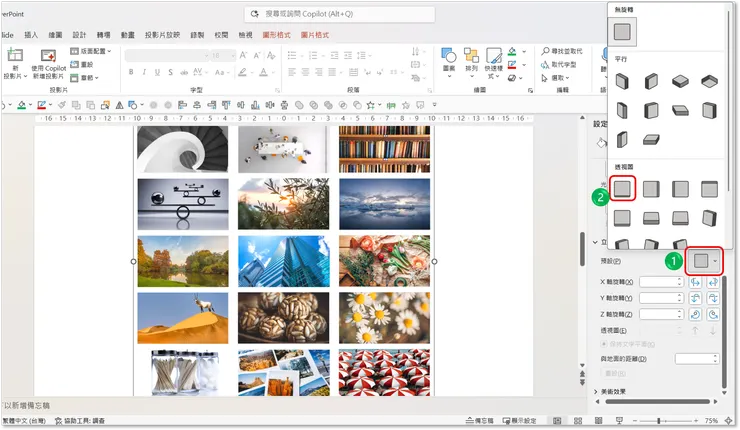This screenshot has width=740, height=430.
Task: Toggle Italic formatting
Action: pos(144,72)
